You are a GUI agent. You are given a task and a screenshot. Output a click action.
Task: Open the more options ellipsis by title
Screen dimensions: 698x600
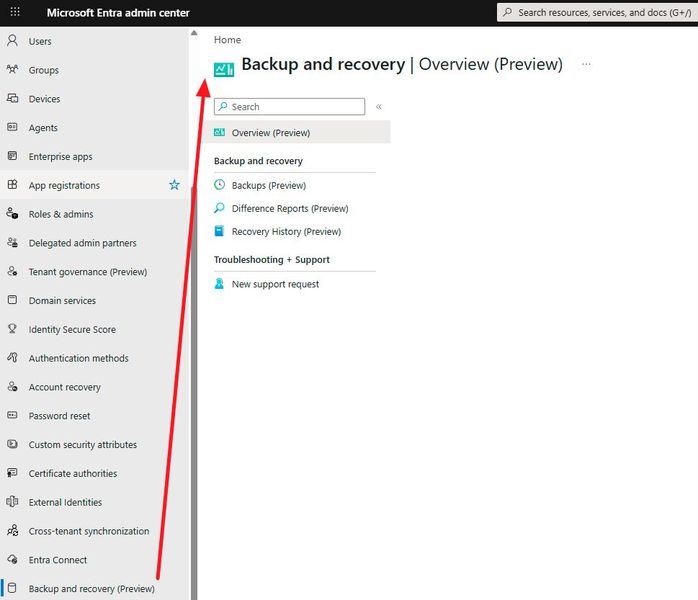pos(586,65)
